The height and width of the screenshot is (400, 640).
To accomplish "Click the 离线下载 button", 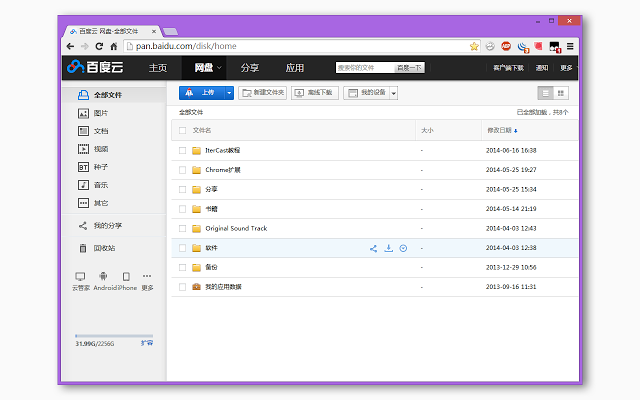I will pyautogui.click(x=315, y=93).
